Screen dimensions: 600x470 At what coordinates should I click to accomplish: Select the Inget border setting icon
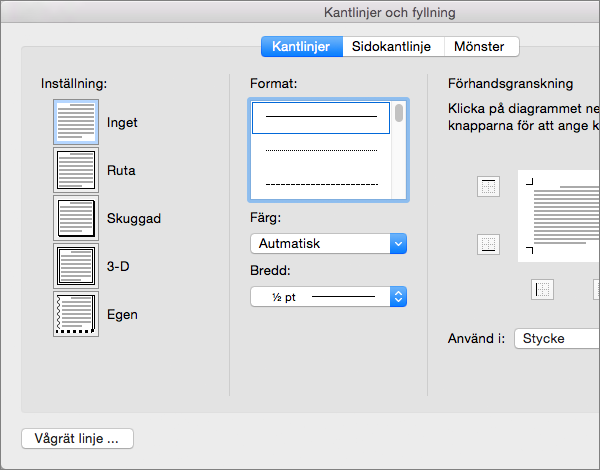pyautogui.click(x=76, y=122)
